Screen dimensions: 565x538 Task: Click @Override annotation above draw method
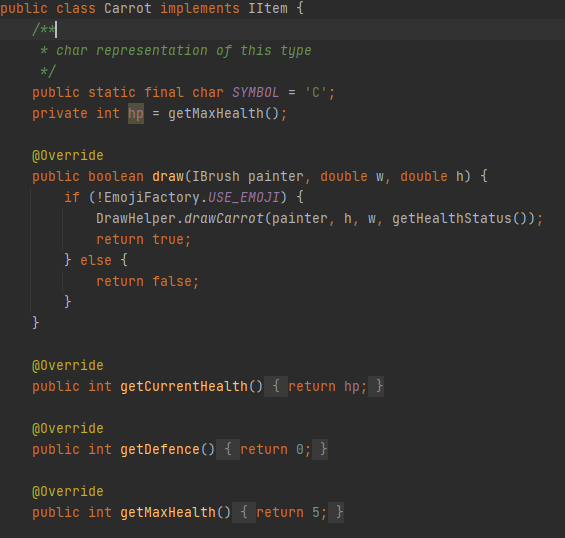coord(68,156)
